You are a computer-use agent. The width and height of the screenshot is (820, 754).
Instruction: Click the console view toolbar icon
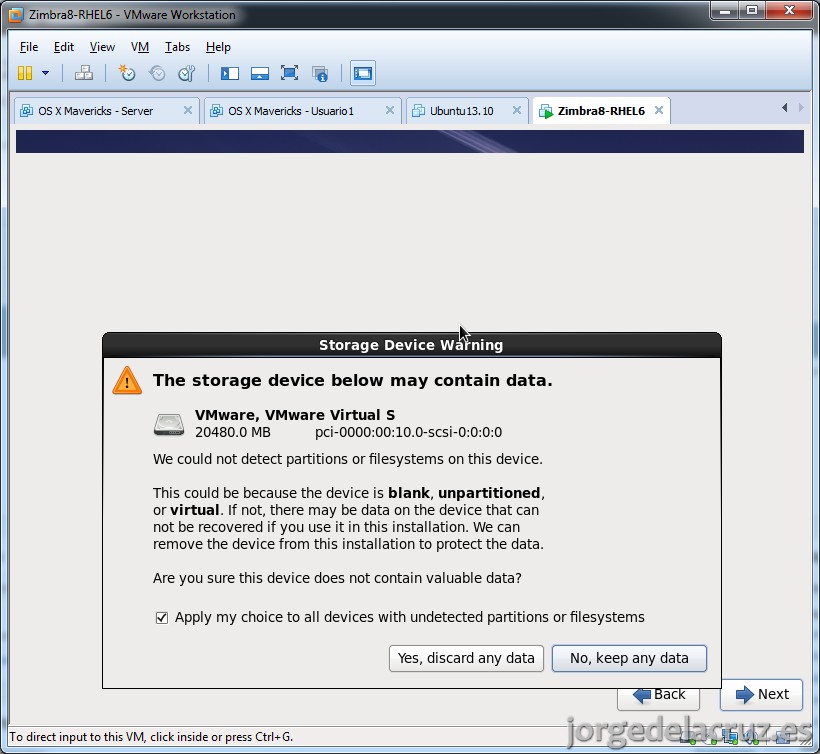[362, 73]
